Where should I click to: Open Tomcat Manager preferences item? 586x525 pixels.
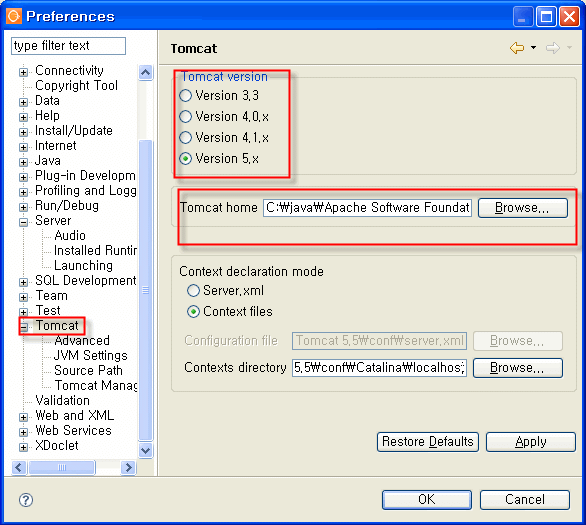click(96, 385)
